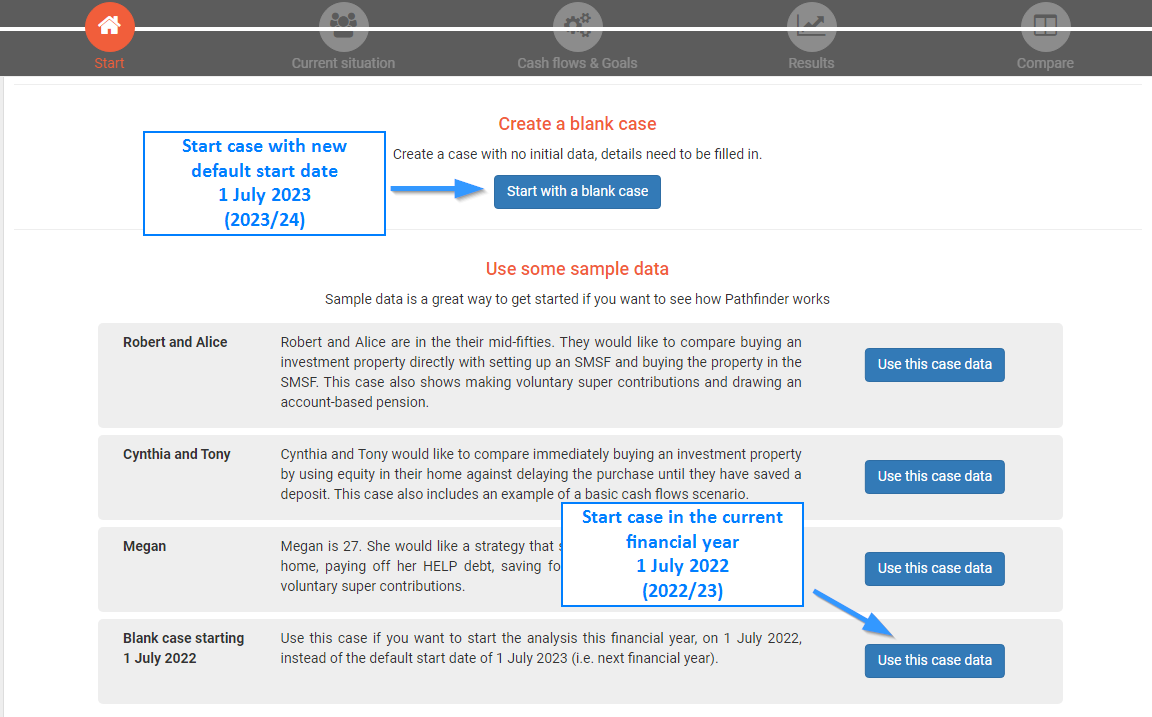Viewport: 1152px width, 717px height.
Task: Select the Cash flows & Goals gears icon
Action: (577, 26)
